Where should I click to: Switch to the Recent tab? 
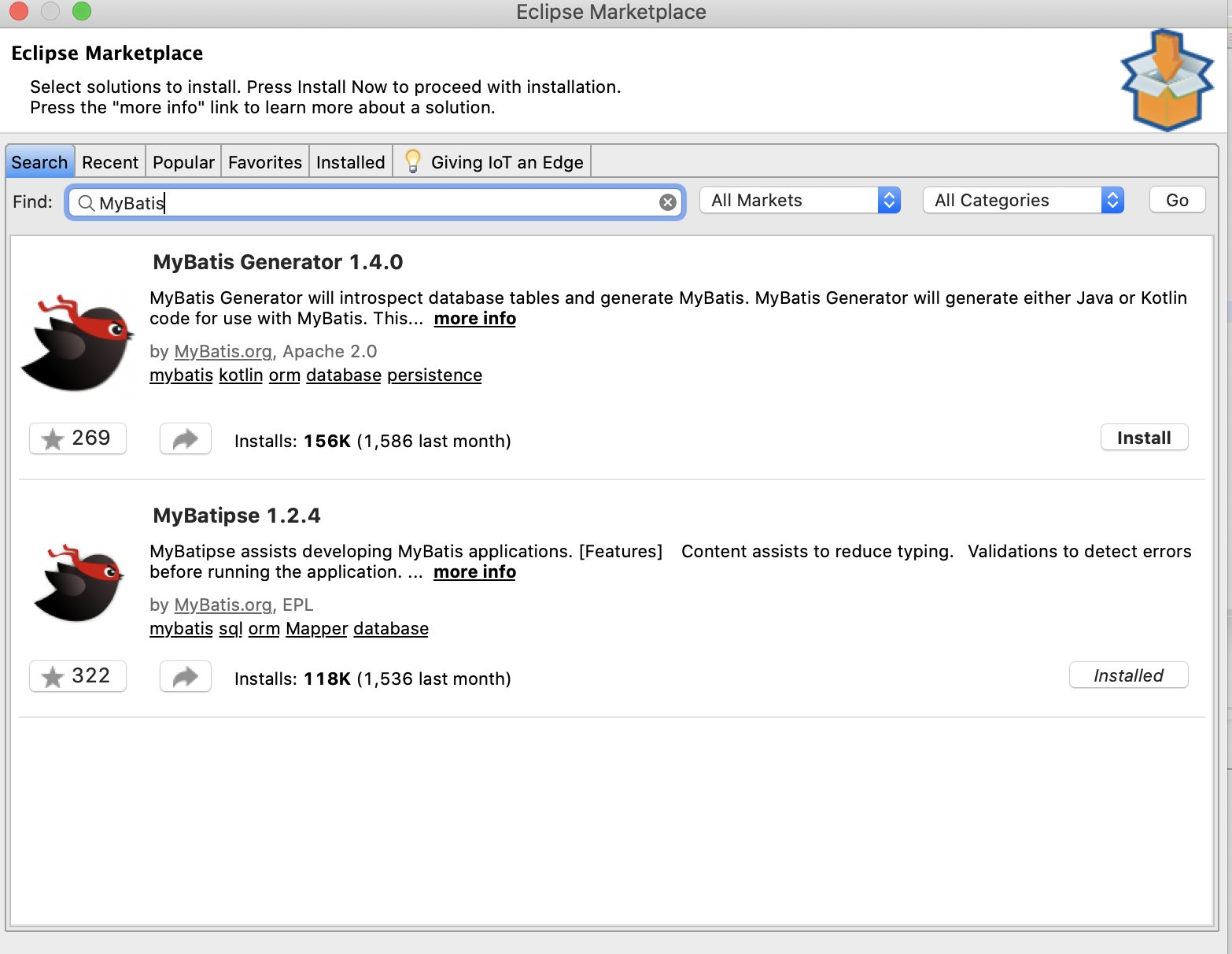(x=110, y=162)
